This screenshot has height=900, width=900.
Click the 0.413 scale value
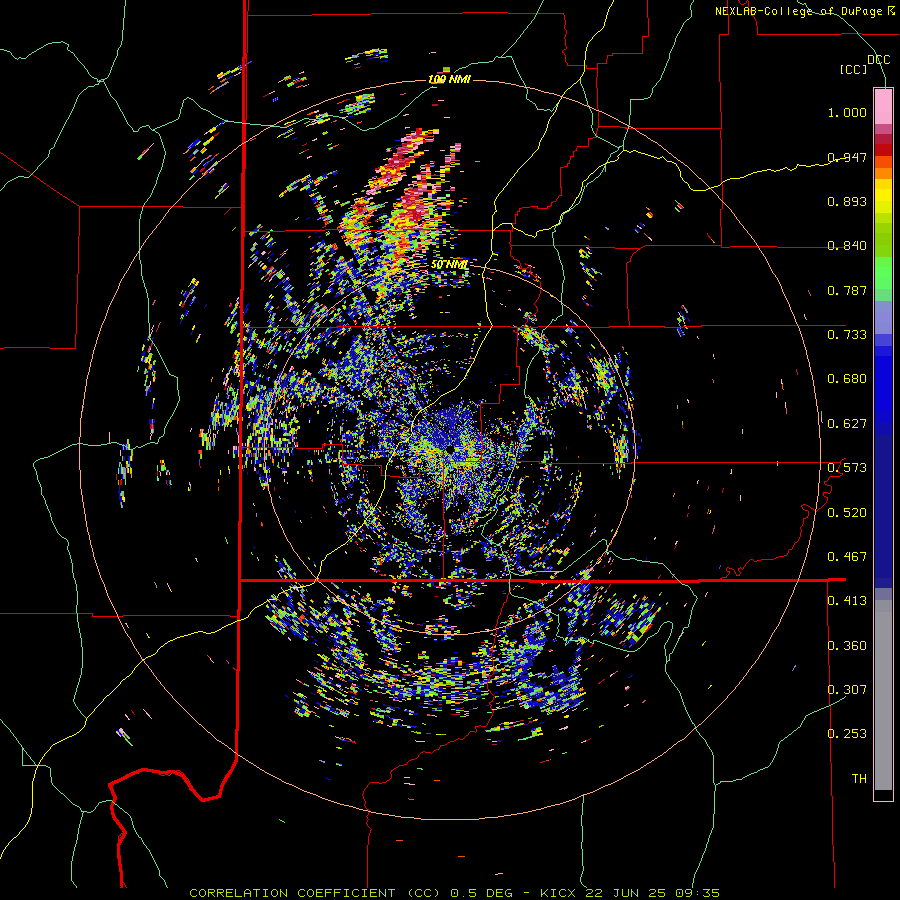(847, 601)
